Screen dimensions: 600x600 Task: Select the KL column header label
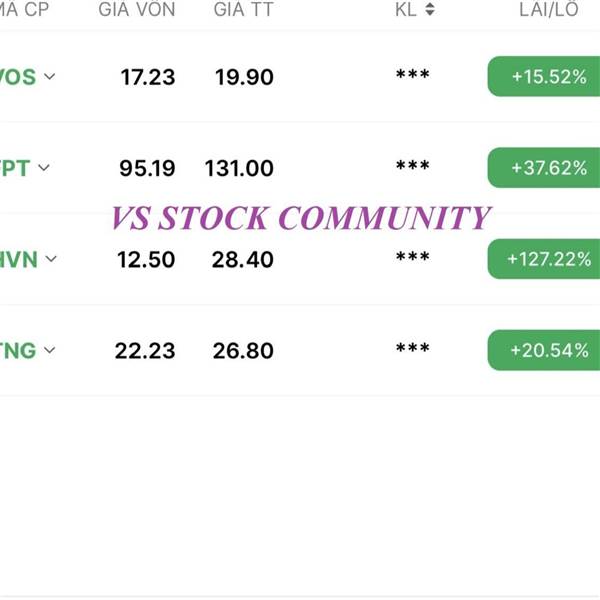(406, 9)
